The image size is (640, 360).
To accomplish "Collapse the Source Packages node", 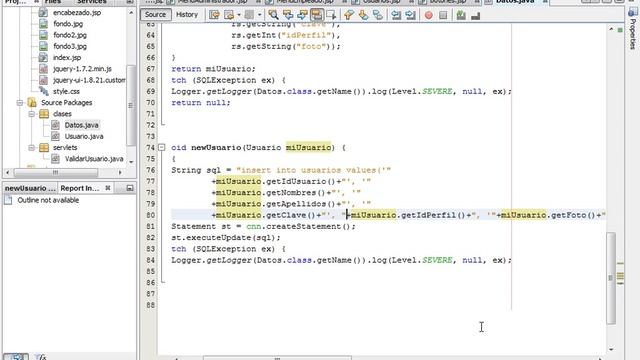I will [x=20, y=102].
